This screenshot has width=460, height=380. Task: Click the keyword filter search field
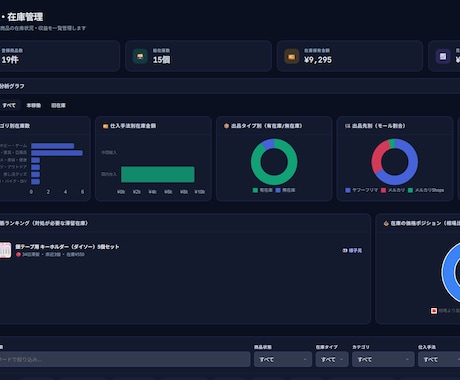pos(125,359)
